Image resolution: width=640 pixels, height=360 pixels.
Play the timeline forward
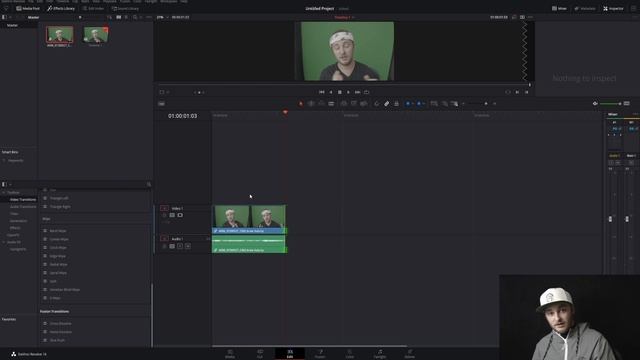[348, 92]
